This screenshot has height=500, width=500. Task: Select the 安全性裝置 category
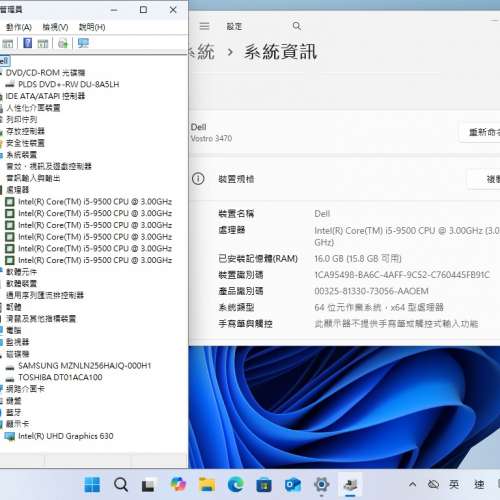tap(25, 143)
